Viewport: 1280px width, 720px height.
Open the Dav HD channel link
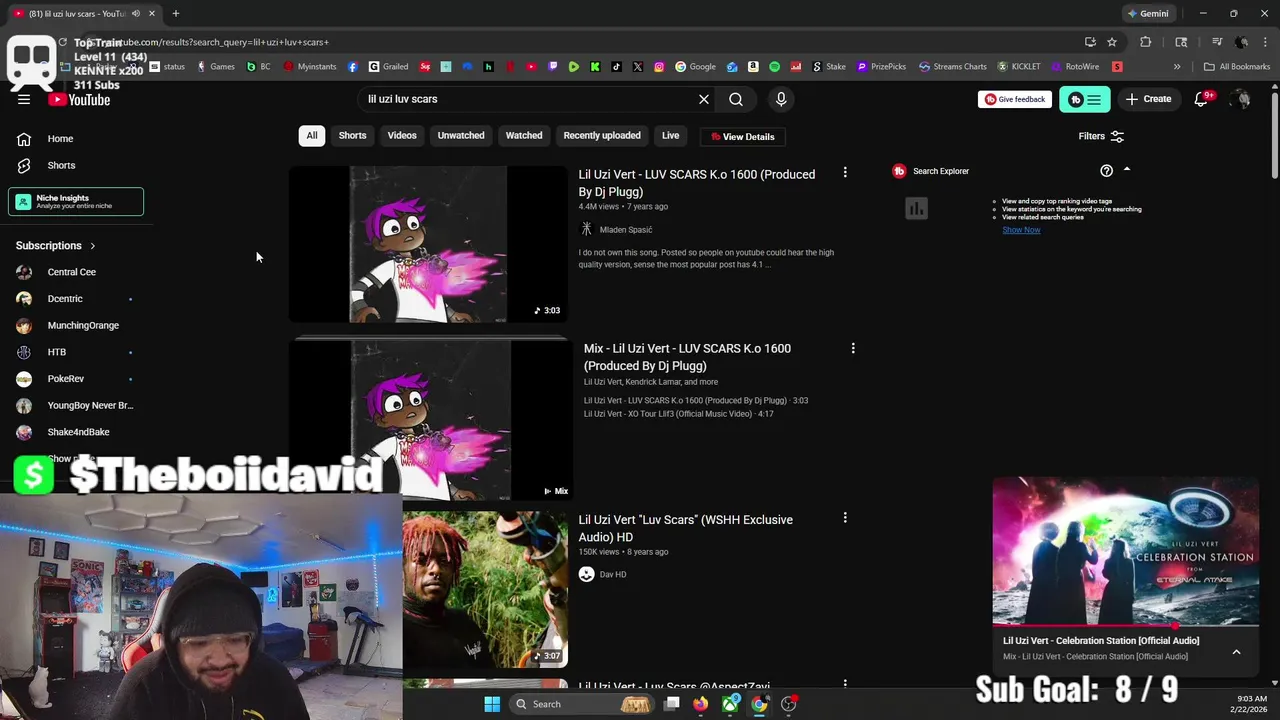click(x=613, y=574)
